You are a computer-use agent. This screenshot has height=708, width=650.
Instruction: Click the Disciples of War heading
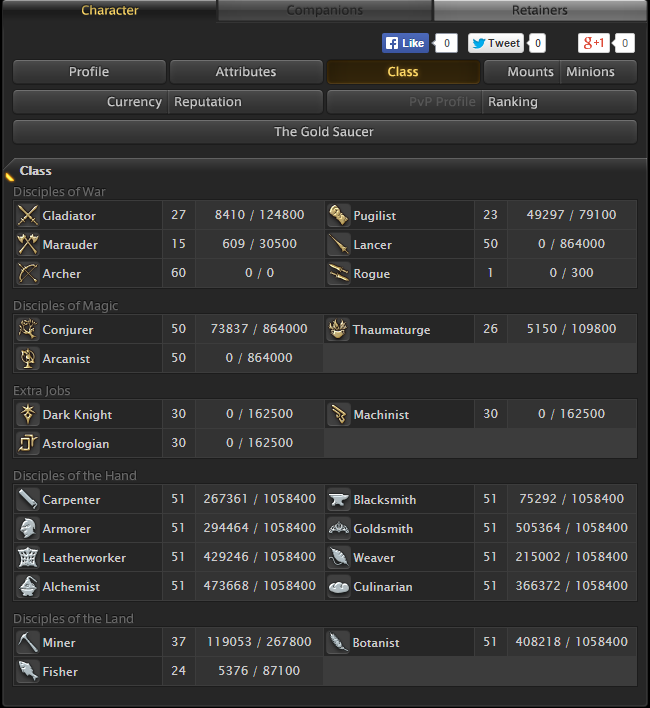pyautogui.click(x=59, y=192)
